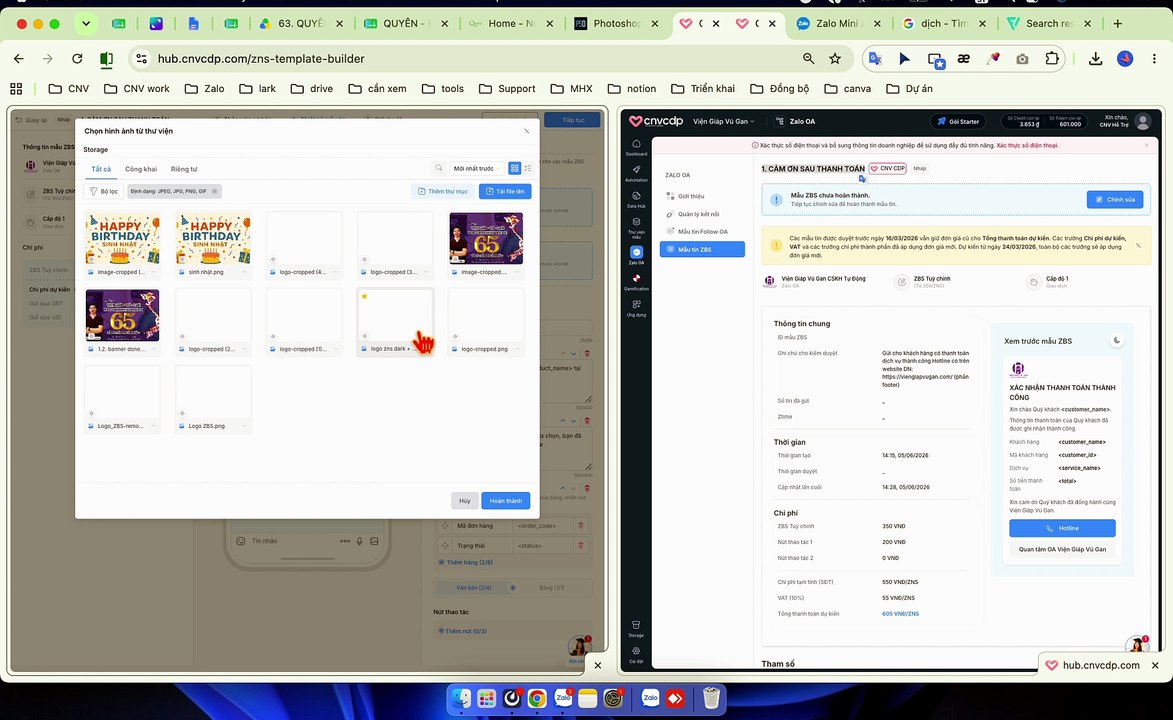
Task: Open Gamification in cnvcdp sidebar
Action: [x=636, y=281]
